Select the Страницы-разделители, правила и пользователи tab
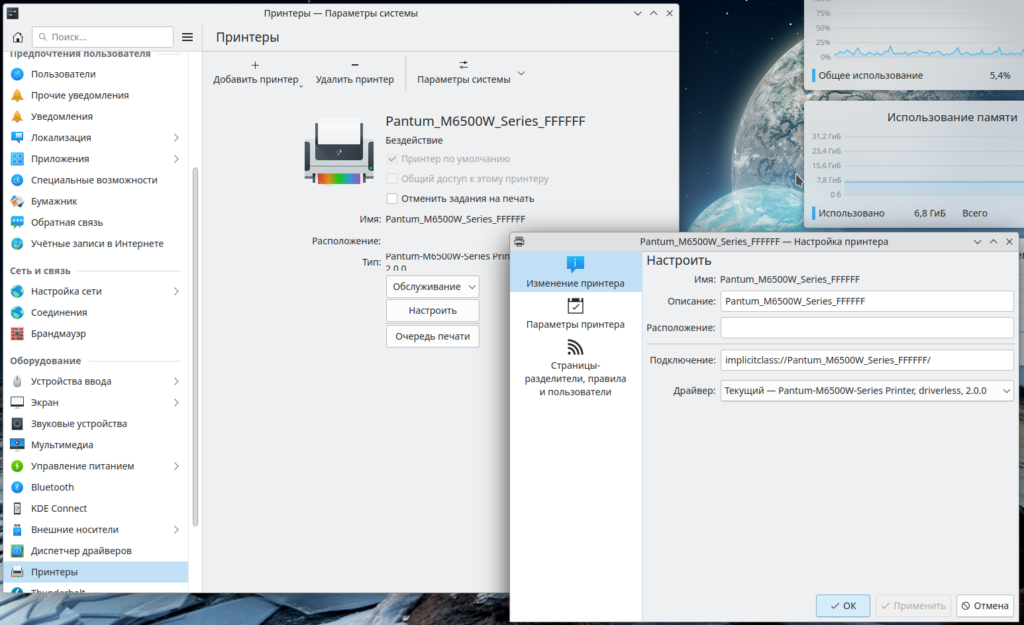 (575, 368)
